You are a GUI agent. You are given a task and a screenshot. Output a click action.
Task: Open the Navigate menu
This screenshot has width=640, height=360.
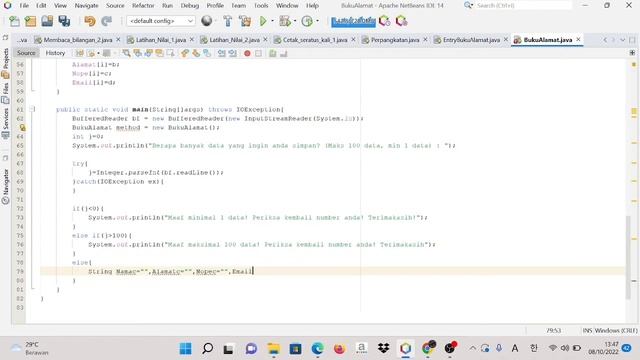tap(87, 6)
